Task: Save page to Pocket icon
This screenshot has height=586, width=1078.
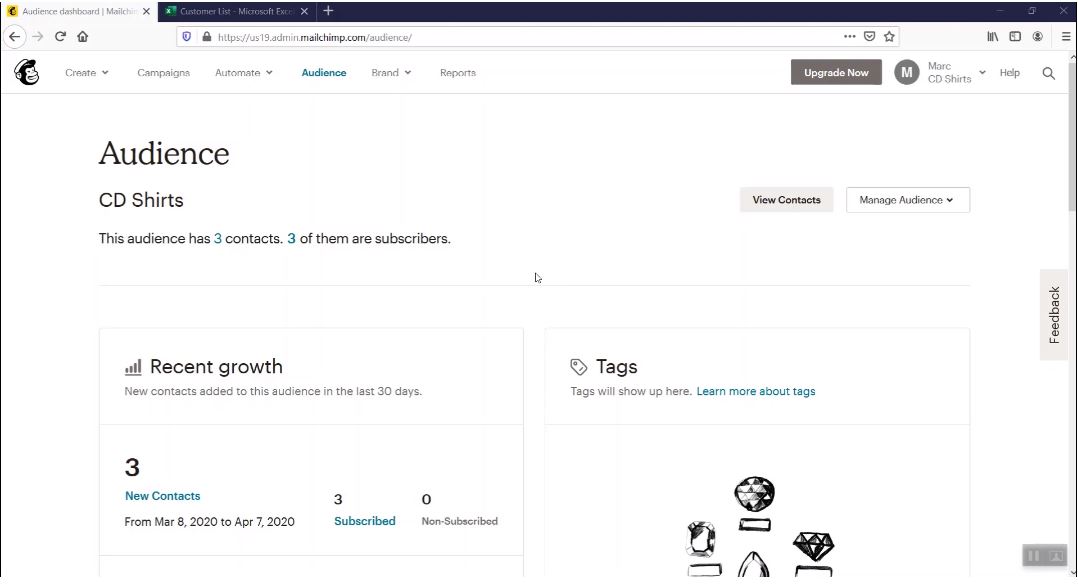Action: pyautogui.click(x=869, y=36)
